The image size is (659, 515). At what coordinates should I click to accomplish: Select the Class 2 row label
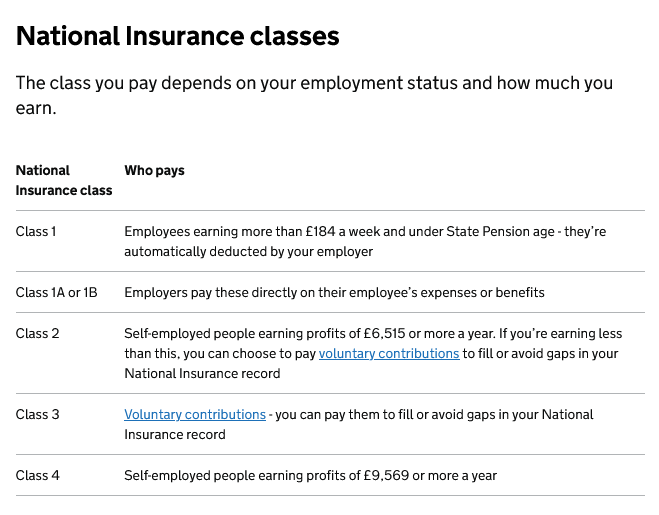click(x=37, y=333)
